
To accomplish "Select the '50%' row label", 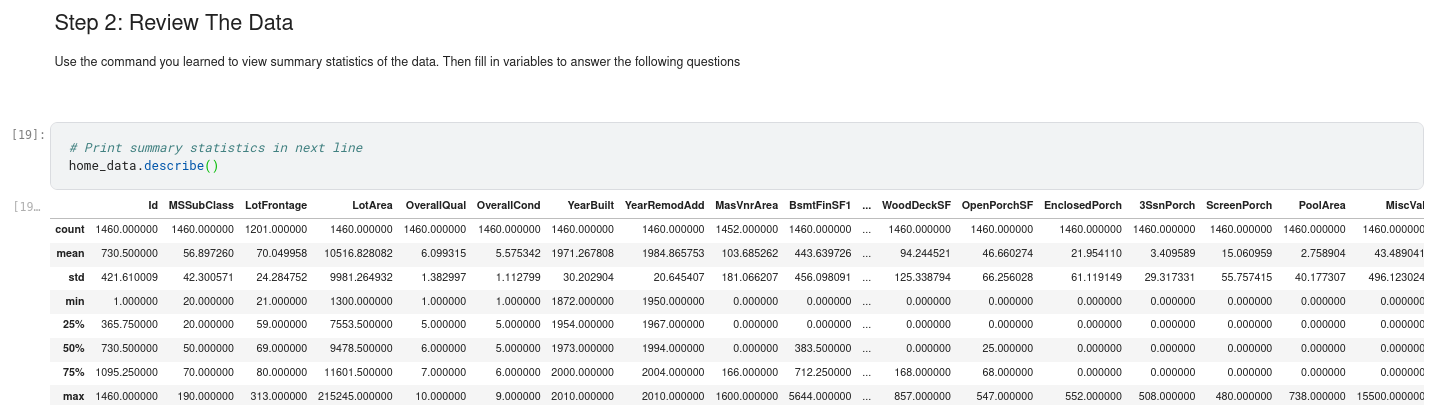I will tap(72, 348).
